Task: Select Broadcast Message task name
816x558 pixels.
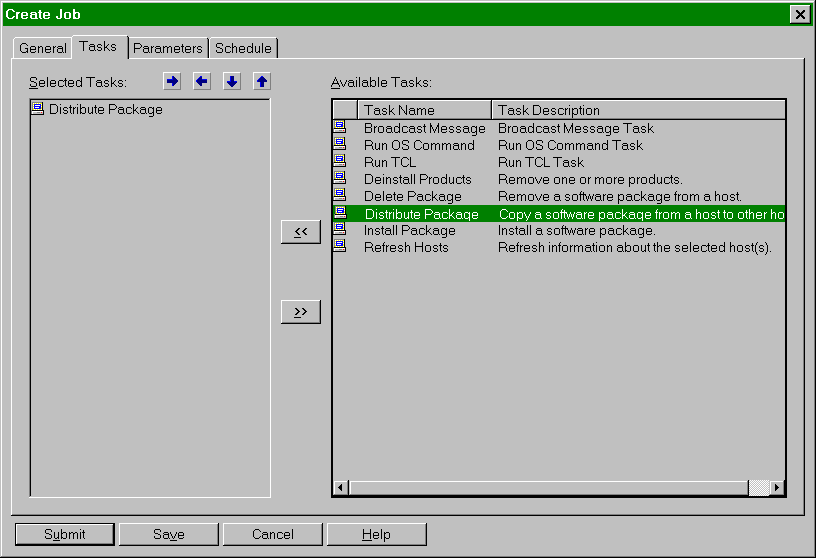Action: coord(425,128)
